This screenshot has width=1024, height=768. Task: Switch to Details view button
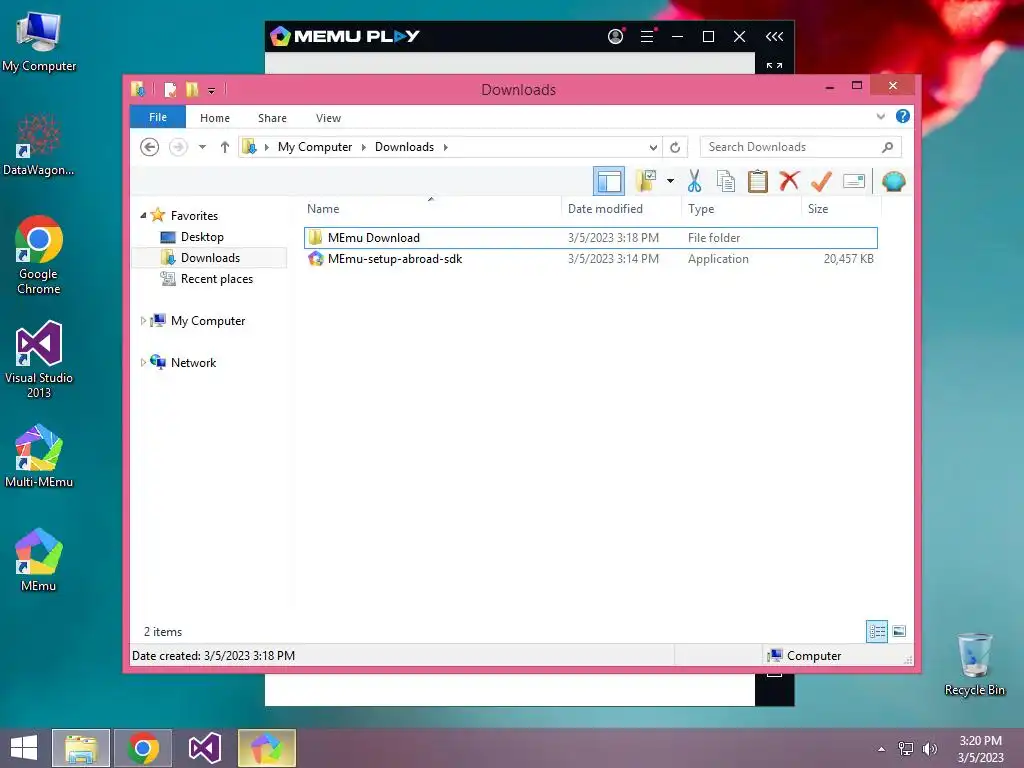pos(876,631)
